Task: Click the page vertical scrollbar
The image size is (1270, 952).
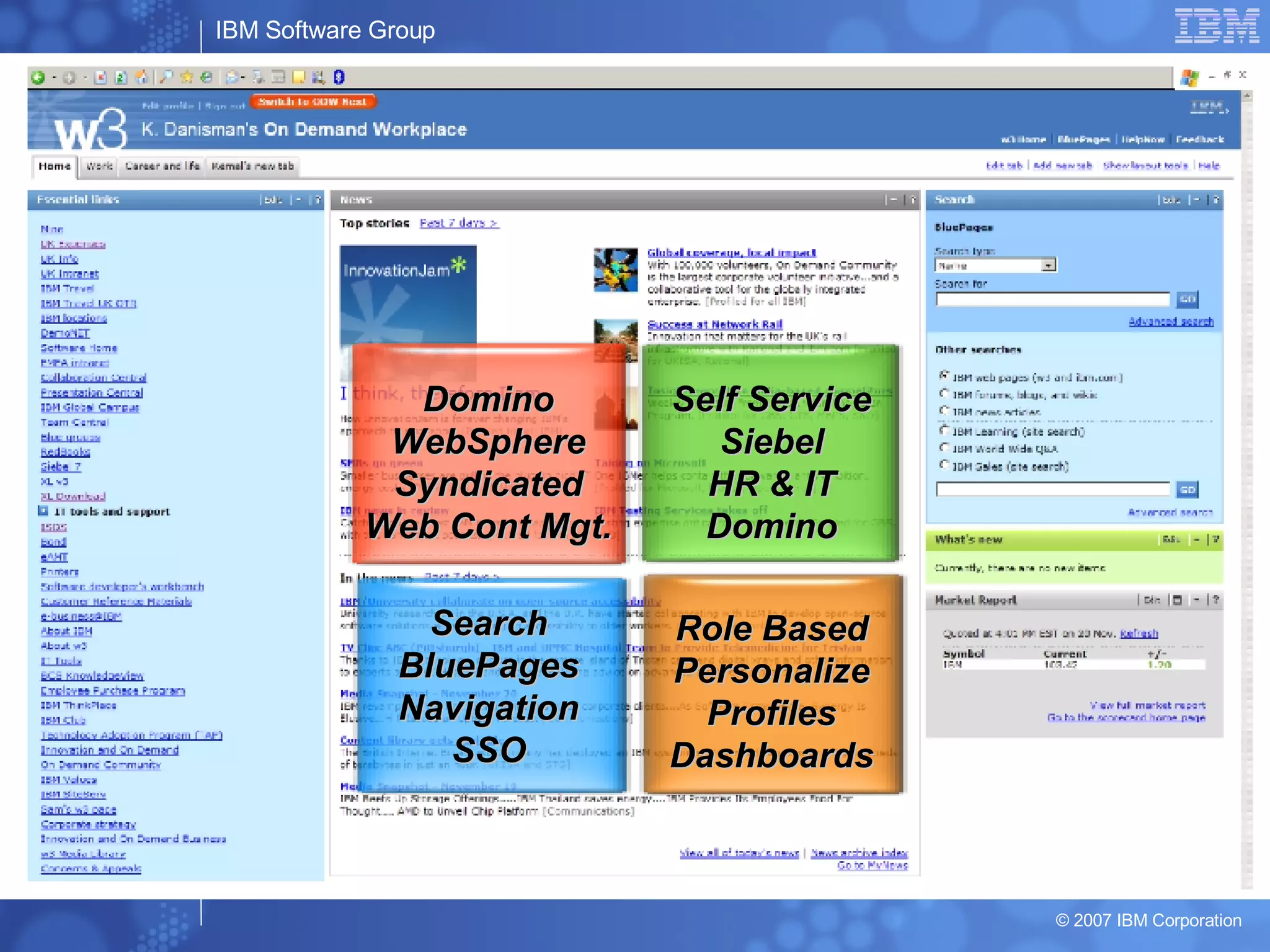Action: tap(1246, 490)
